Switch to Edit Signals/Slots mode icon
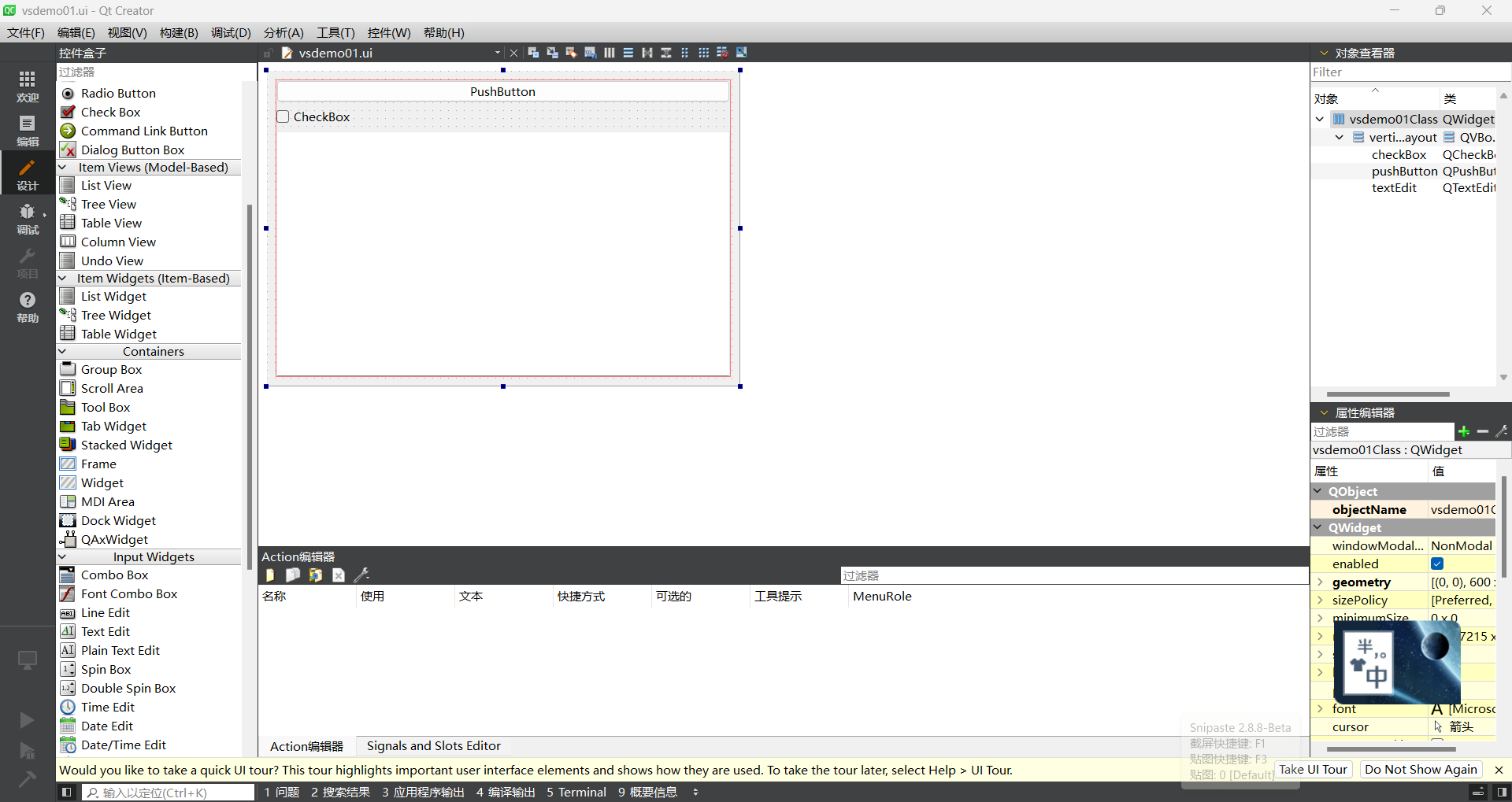Viewport: 1512px width, 802px height. (x=552, y=53)
